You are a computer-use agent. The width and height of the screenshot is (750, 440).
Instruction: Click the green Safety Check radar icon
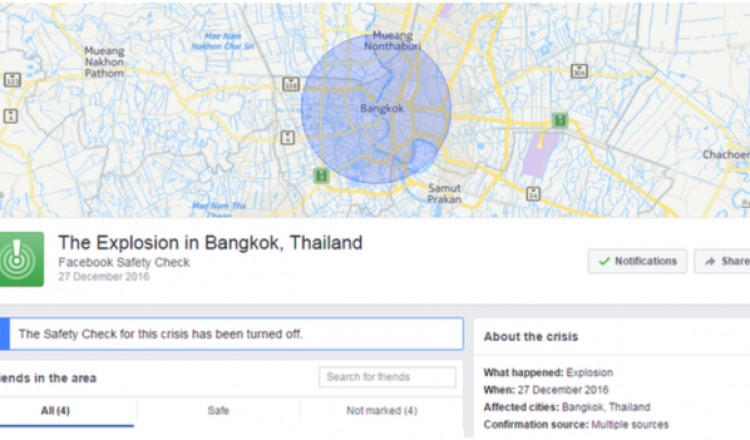22,259
